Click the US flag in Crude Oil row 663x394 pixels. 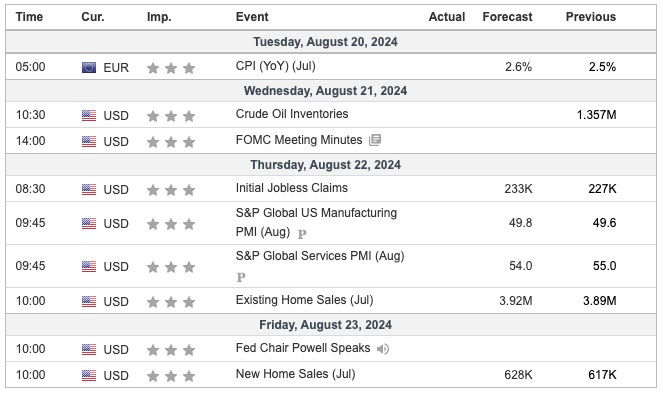[x=89, y=115]
